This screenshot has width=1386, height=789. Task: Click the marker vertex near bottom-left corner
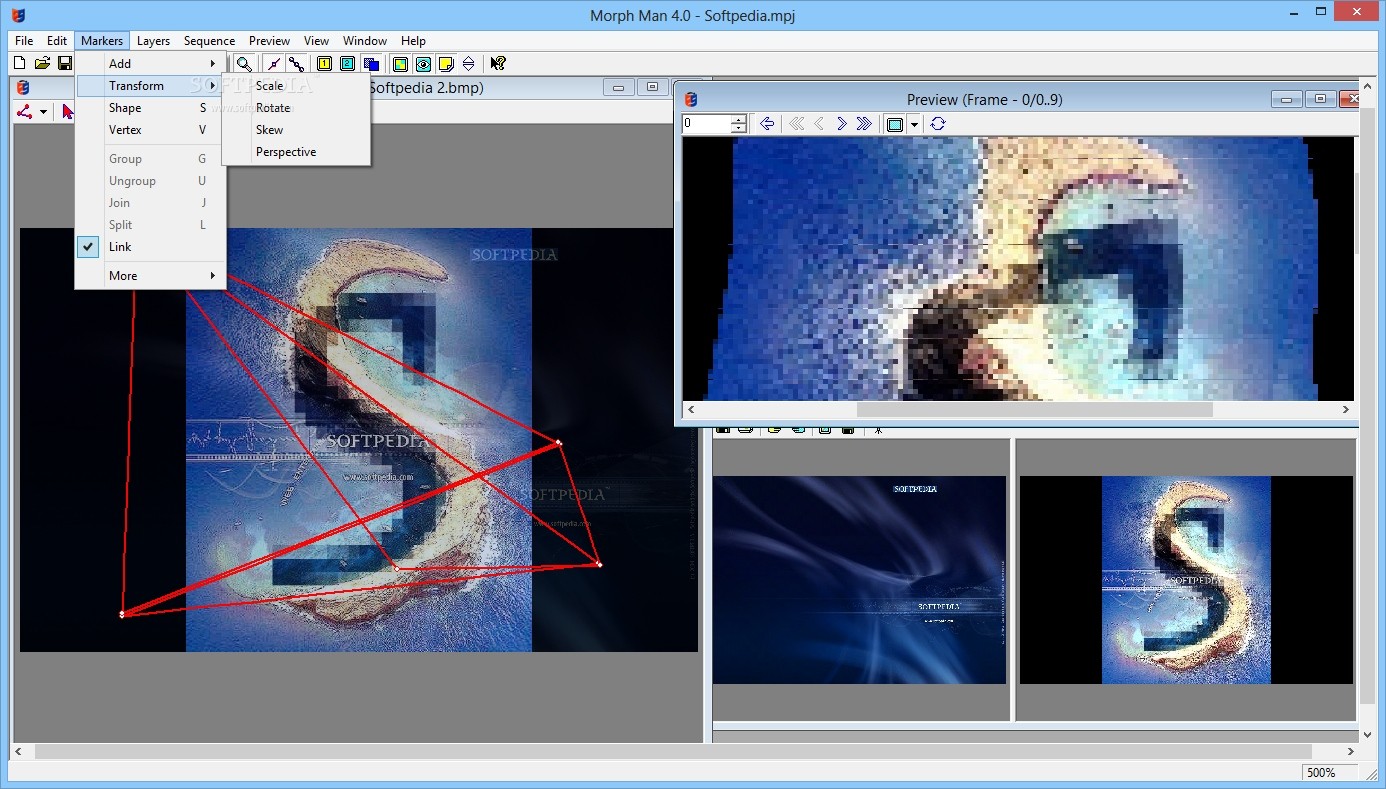(122, 614)
